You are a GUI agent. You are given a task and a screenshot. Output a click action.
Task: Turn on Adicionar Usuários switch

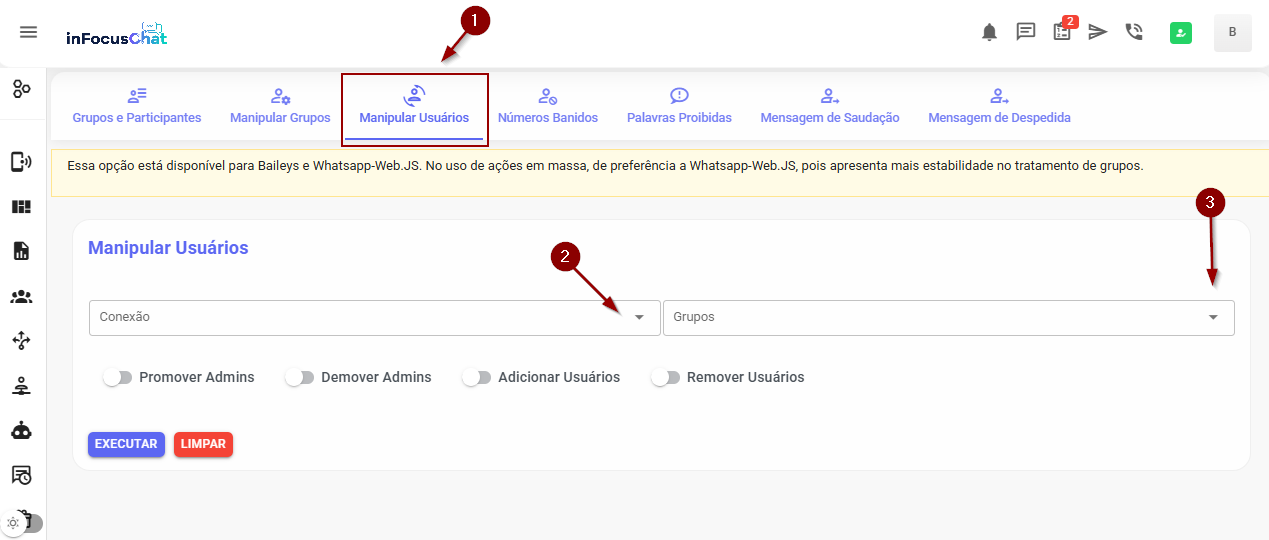[476, 378]
